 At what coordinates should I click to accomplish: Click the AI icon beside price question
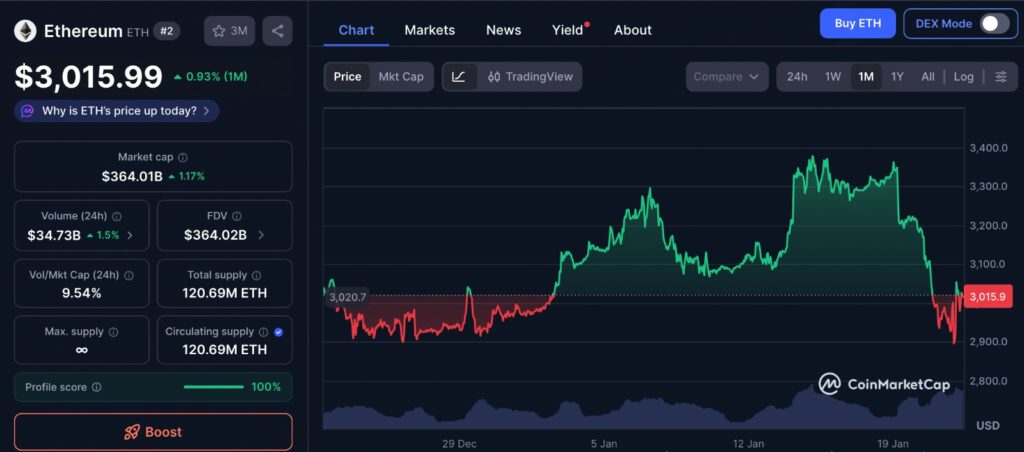point(27,111)
